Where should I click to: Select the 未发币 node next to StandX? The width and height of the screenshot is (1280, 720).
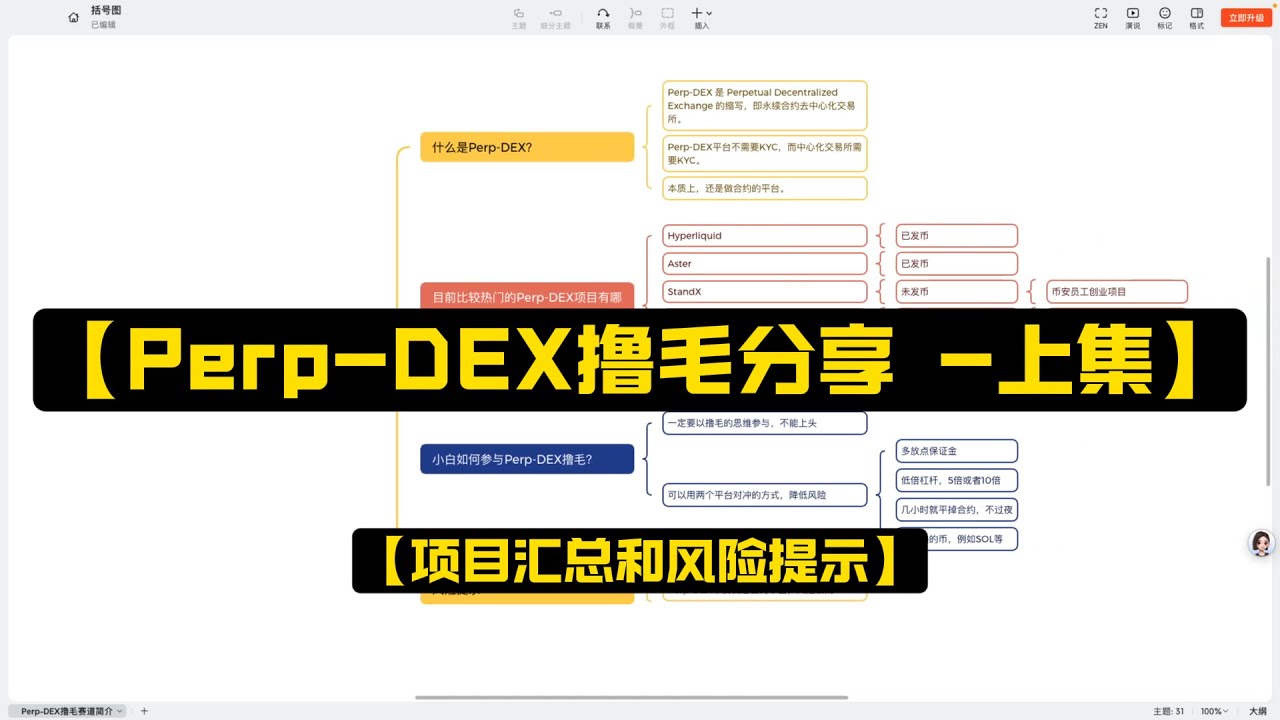pos(957,292)
